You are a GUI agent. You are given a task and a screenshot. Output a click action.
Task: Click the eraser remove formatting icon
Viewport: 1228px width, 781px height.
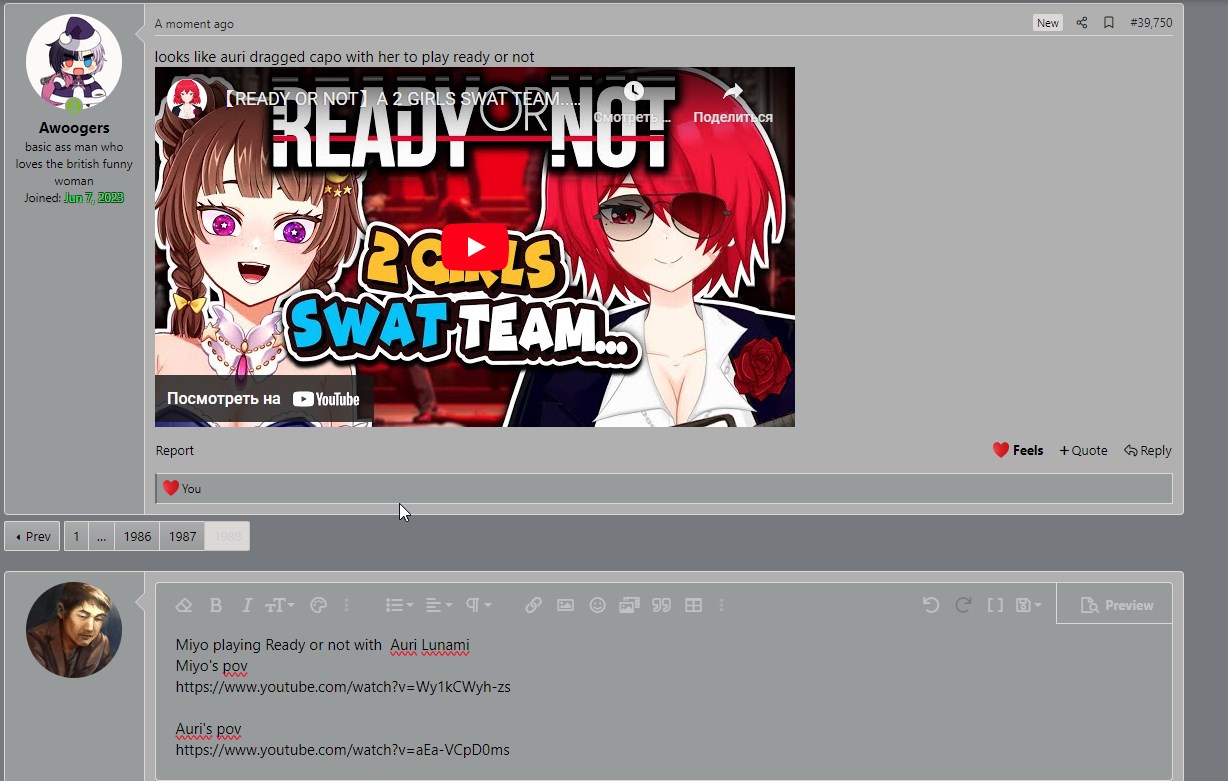coord(183,605)
